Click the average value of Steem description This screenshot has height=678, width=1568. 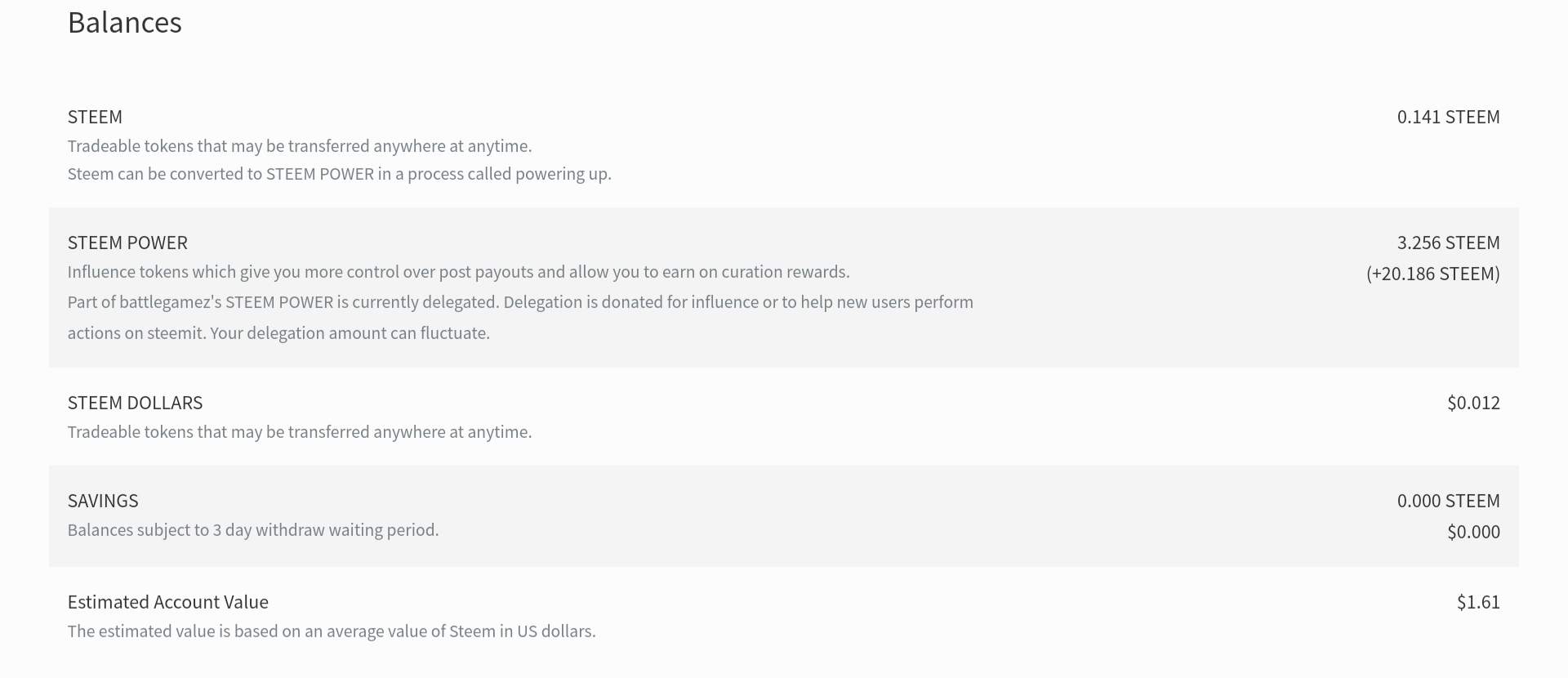click(x=332, y=631)
